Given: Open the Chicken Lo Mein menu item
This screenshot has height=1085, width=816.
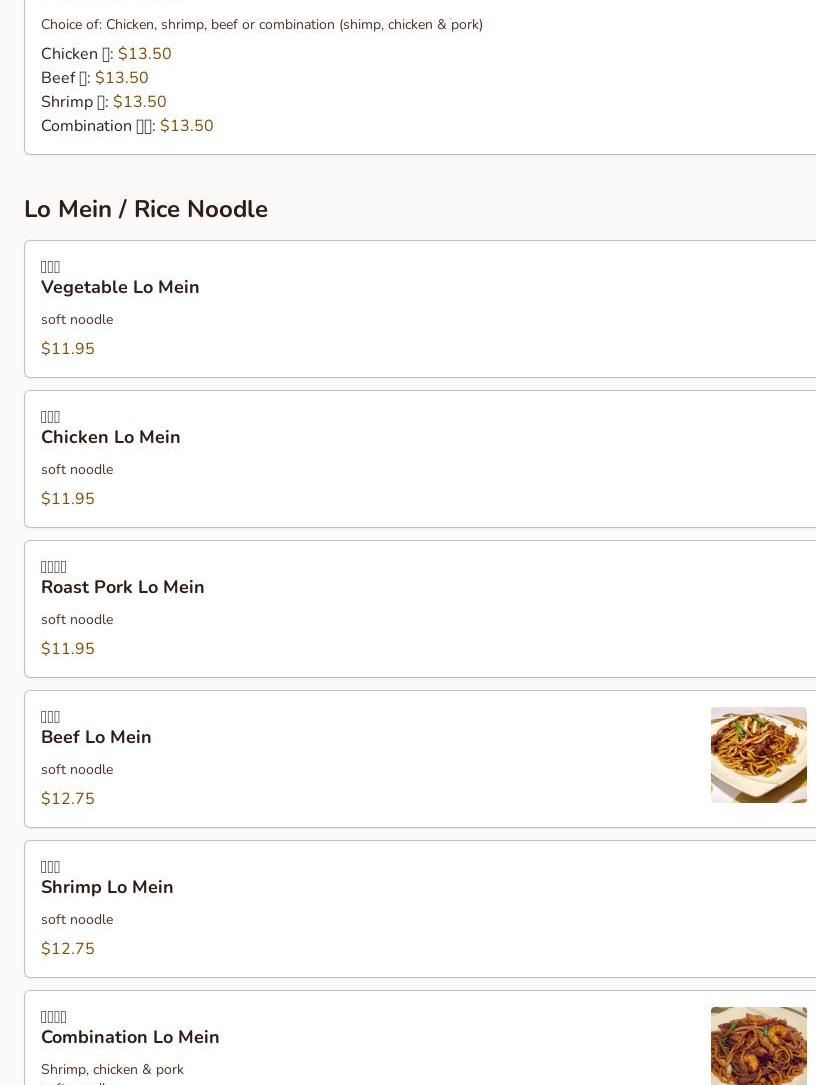Looking at the screenshot, I should pos(111,437).
